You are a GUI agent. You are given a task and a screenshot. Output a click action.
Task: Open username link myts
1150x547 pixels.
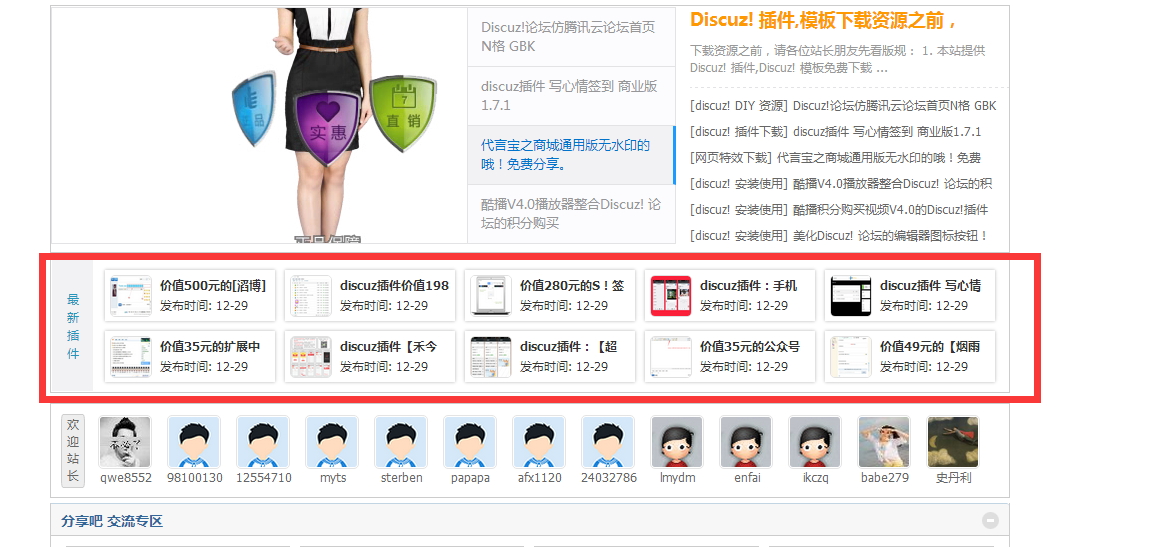(332, 477)
